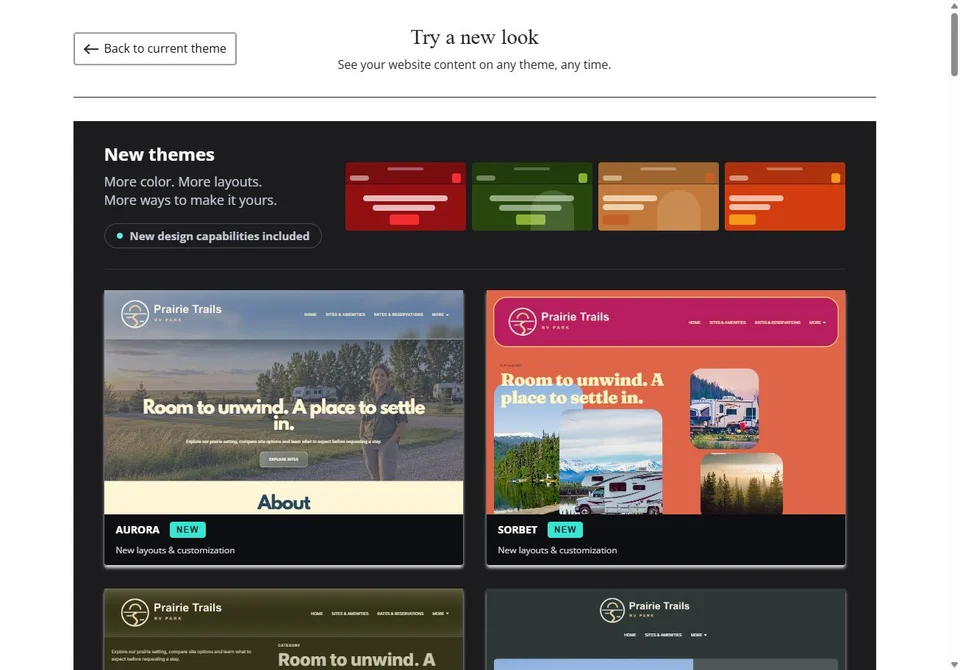The height and width of the screenshot is (670, 960).
Task: Click the Prairie Trails logo in Aurora preview
Action: point(171,314)
